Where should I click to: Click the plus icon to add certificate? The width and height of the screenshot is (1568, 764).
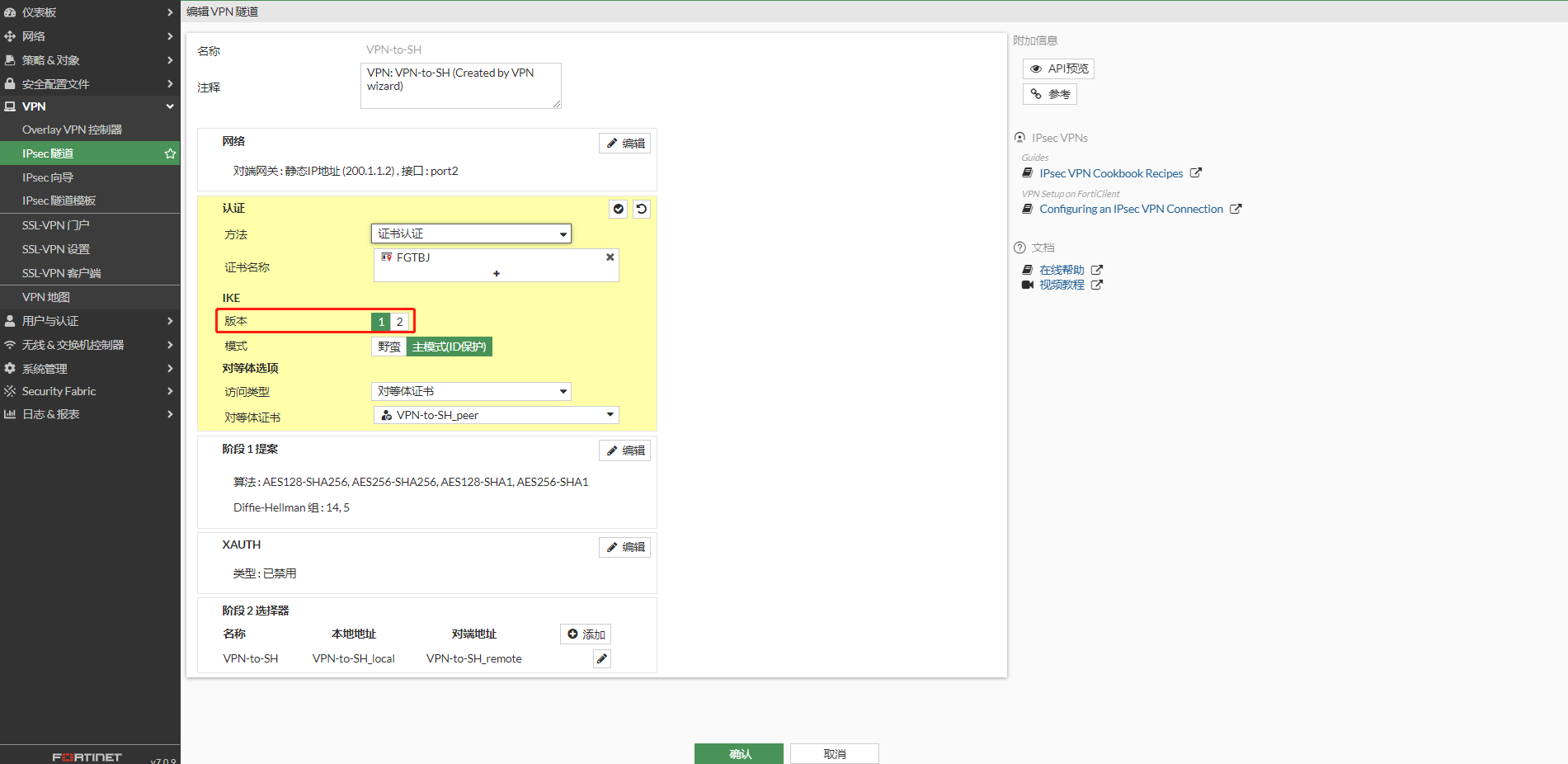click(497, 273)
